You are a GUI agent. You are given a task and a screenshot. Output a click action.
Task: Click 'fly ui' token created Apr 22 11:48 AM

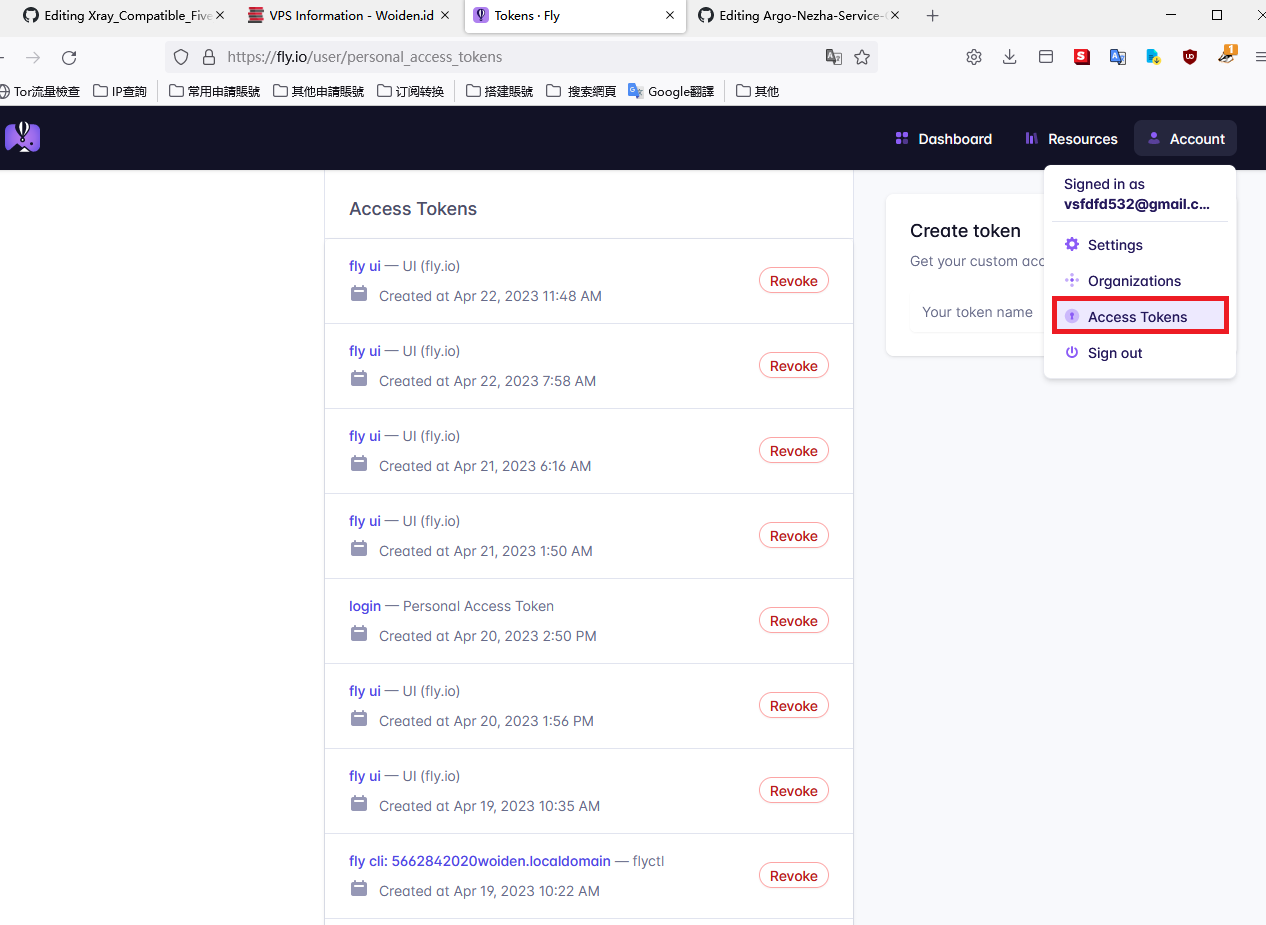[365, 266]
